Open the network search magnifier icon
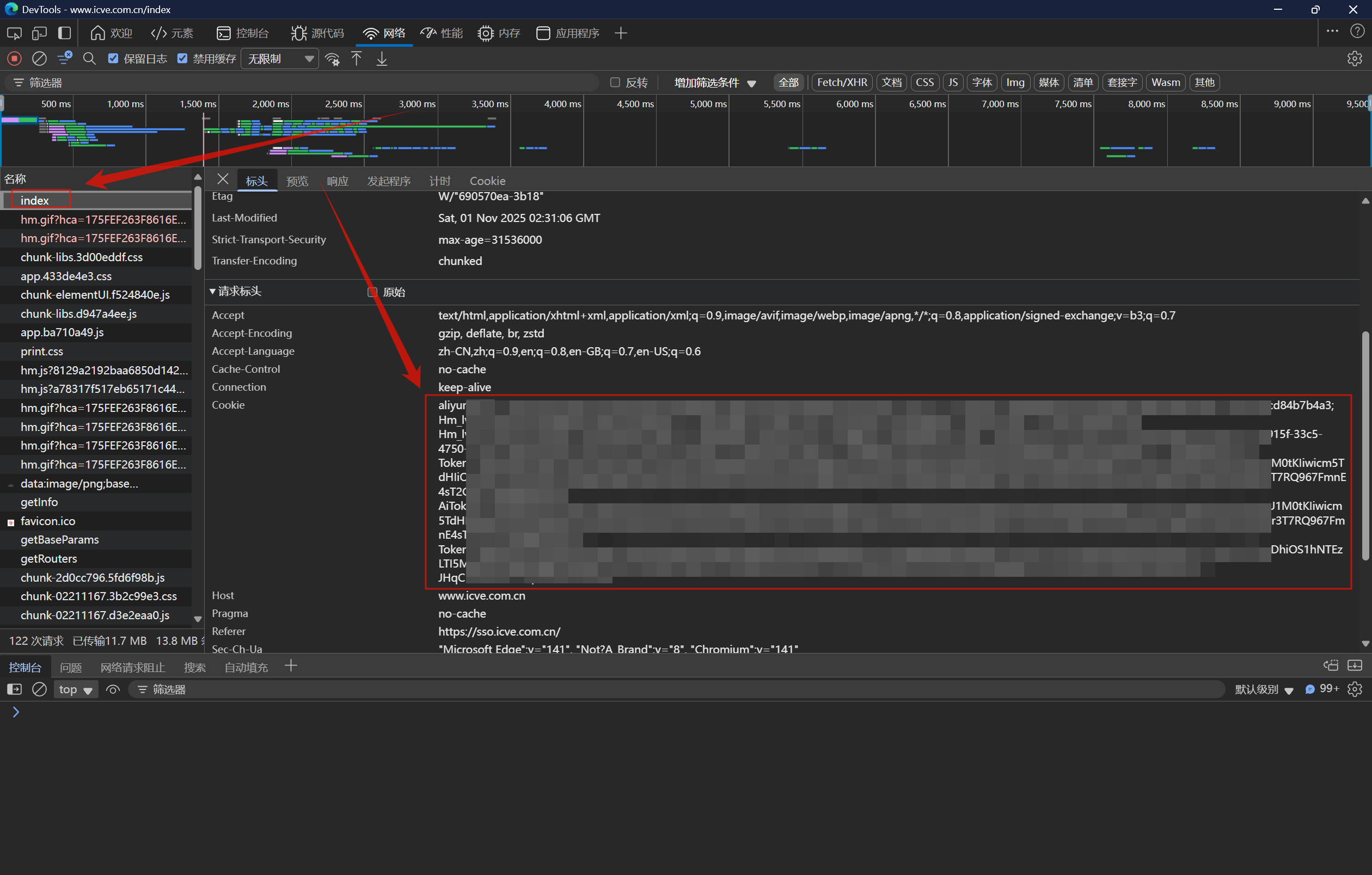The image size is (1372, 875). 89,59
